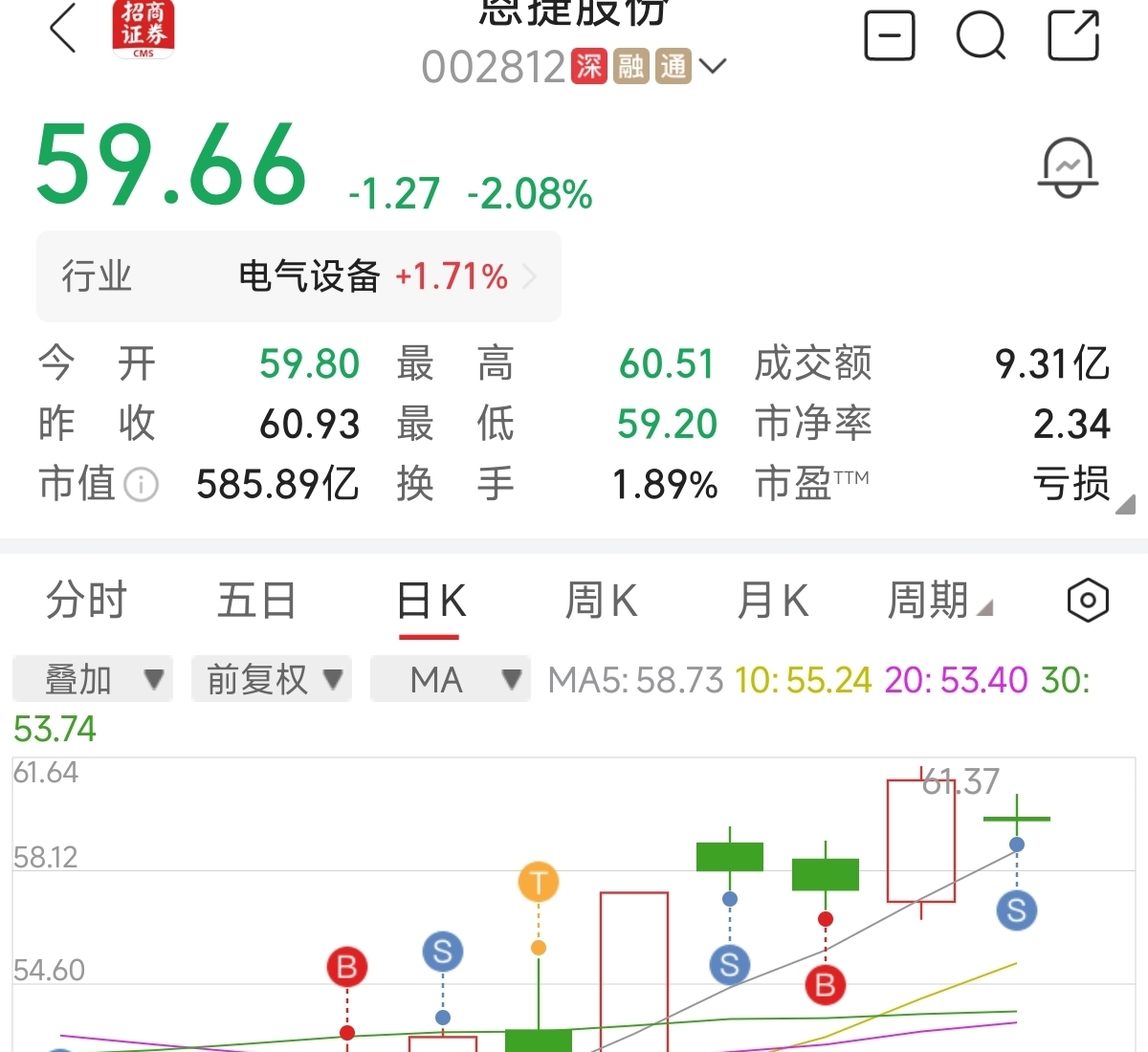
Task: Open the 叠加 overlay dropdown
Action: (93, 679)
